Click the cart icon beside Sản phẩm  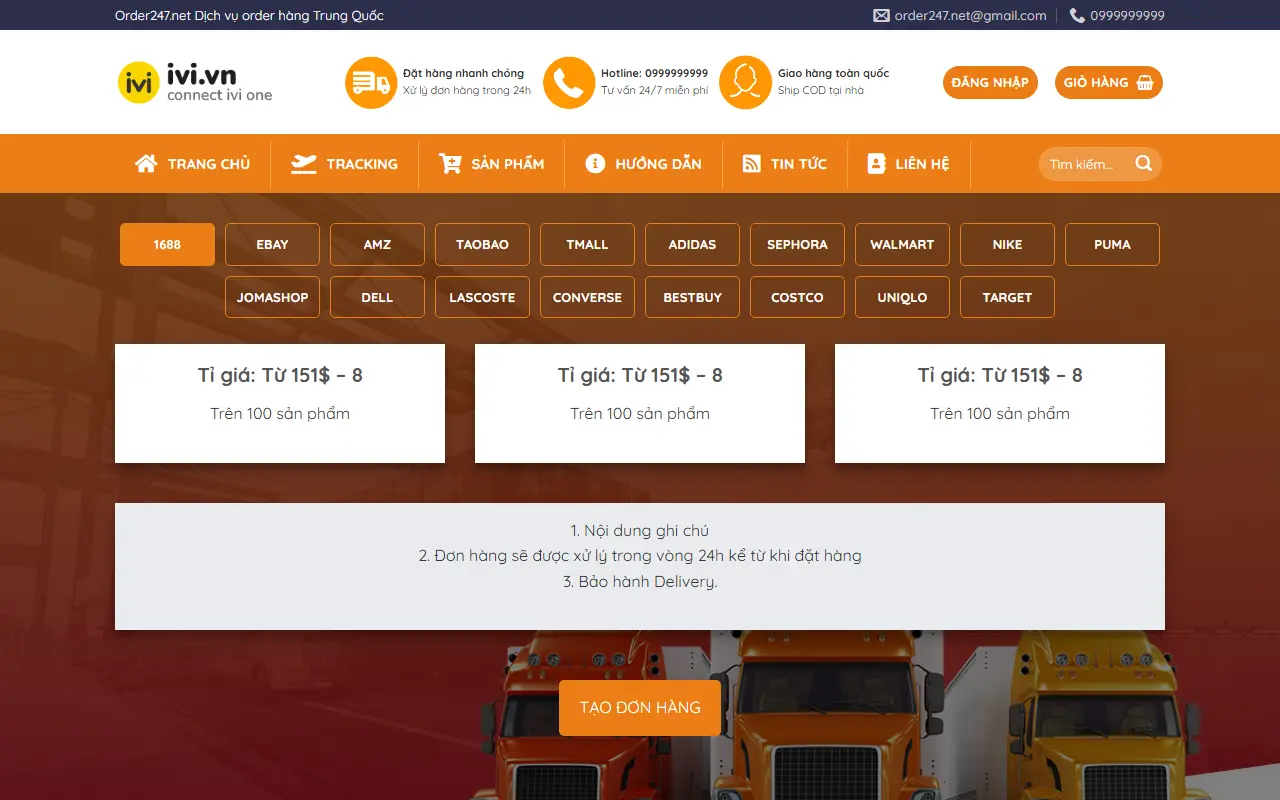pyautogui.click(x=450, y=163)
